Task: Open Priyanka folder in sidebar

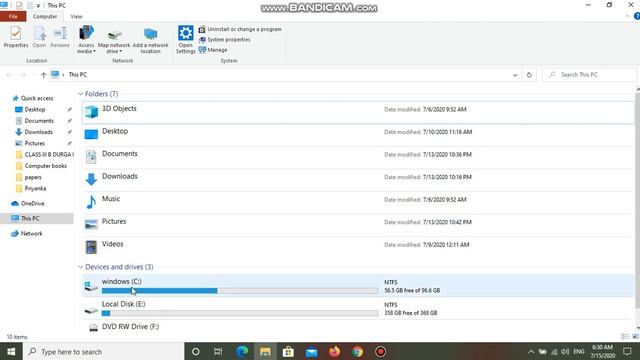Action: 35,189
